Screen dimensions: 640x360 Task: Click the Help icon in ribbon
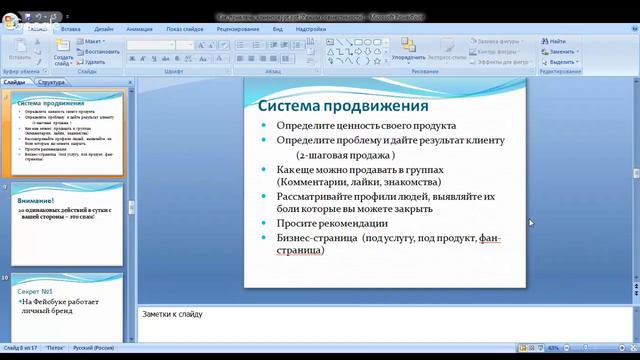tap(634, 29)
